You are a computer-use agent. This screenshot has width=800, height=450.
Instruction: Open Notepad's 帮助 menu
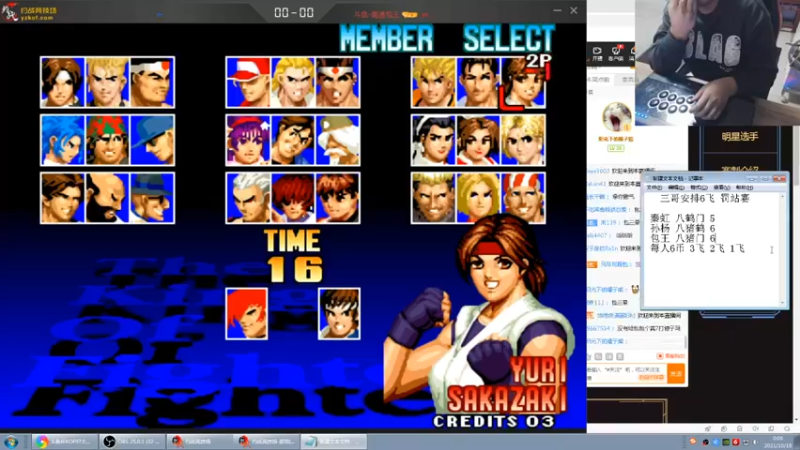point(744,188)
